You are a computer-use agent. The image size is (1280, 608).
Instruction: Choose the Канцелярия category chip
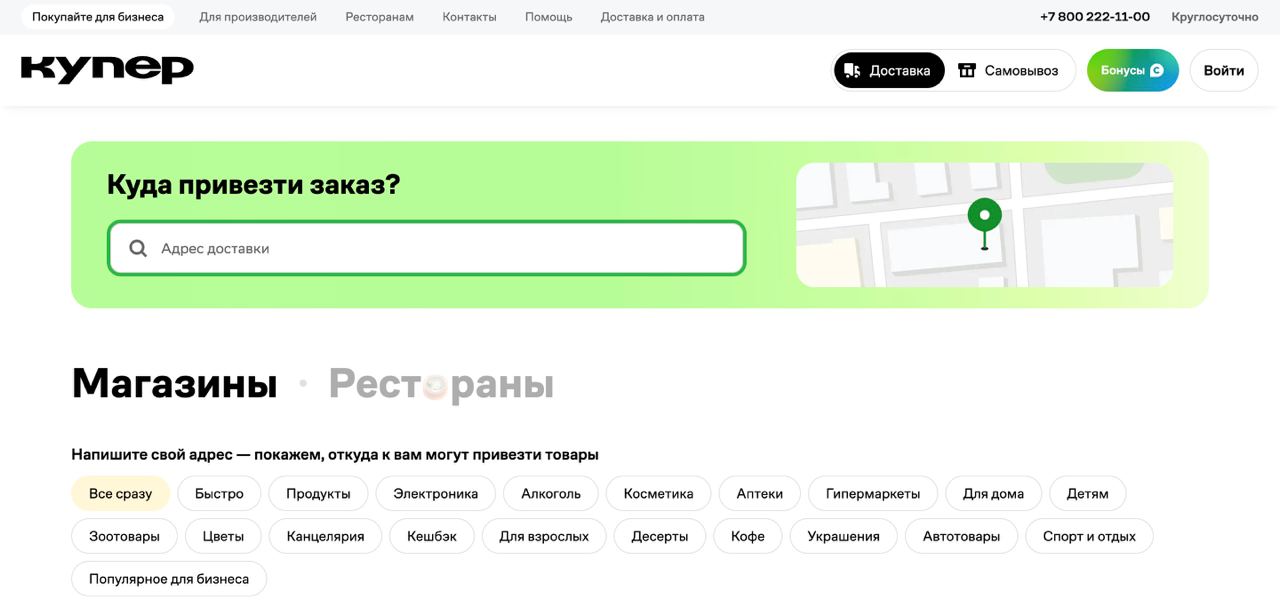pos(326,537)
